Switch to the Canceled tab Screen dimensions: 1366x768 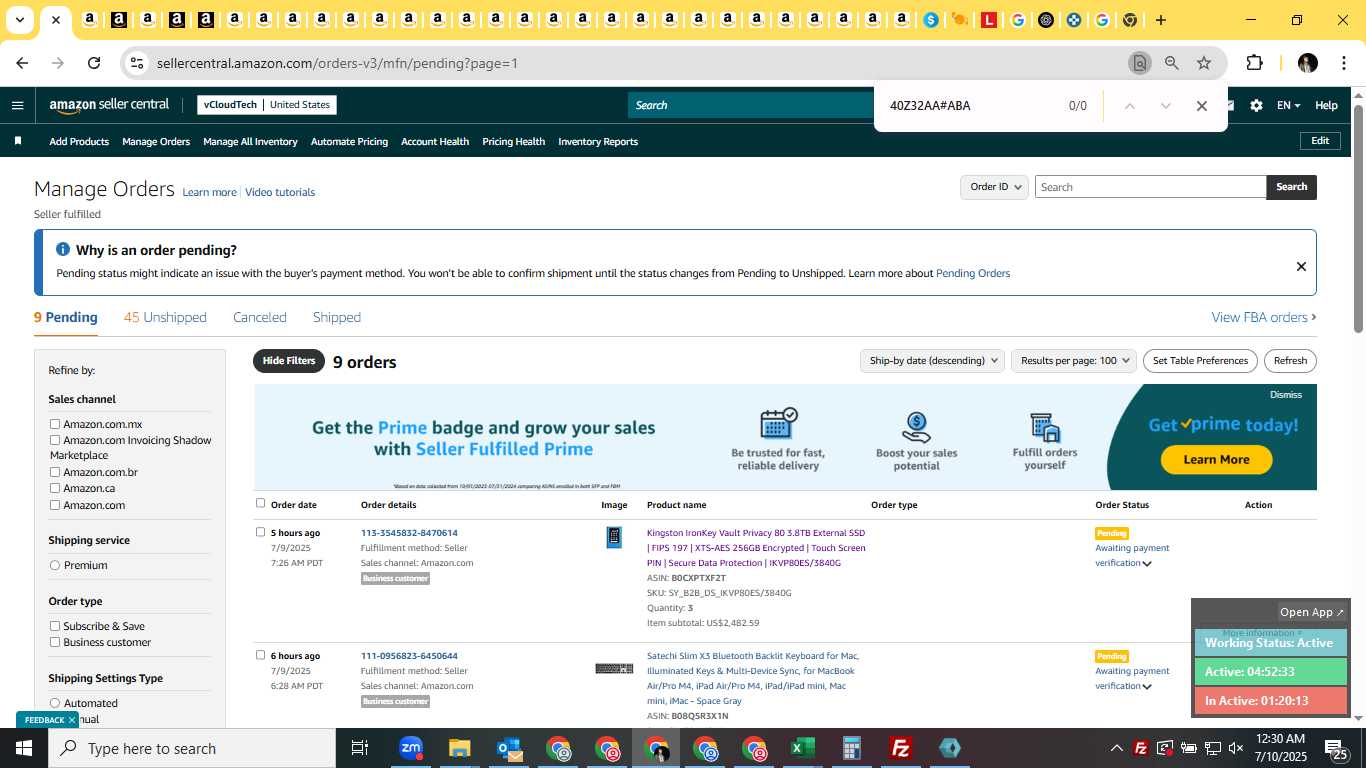point(260,317)
